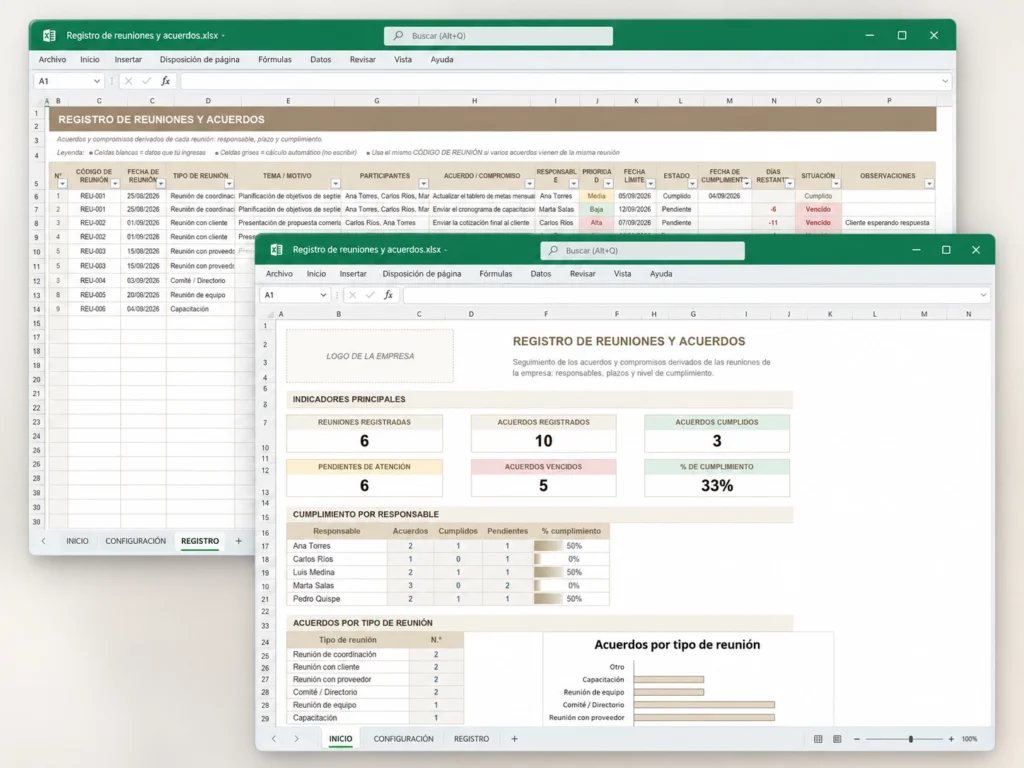
Task: Click the zoom out minus icon
Action: click(857, 739)
